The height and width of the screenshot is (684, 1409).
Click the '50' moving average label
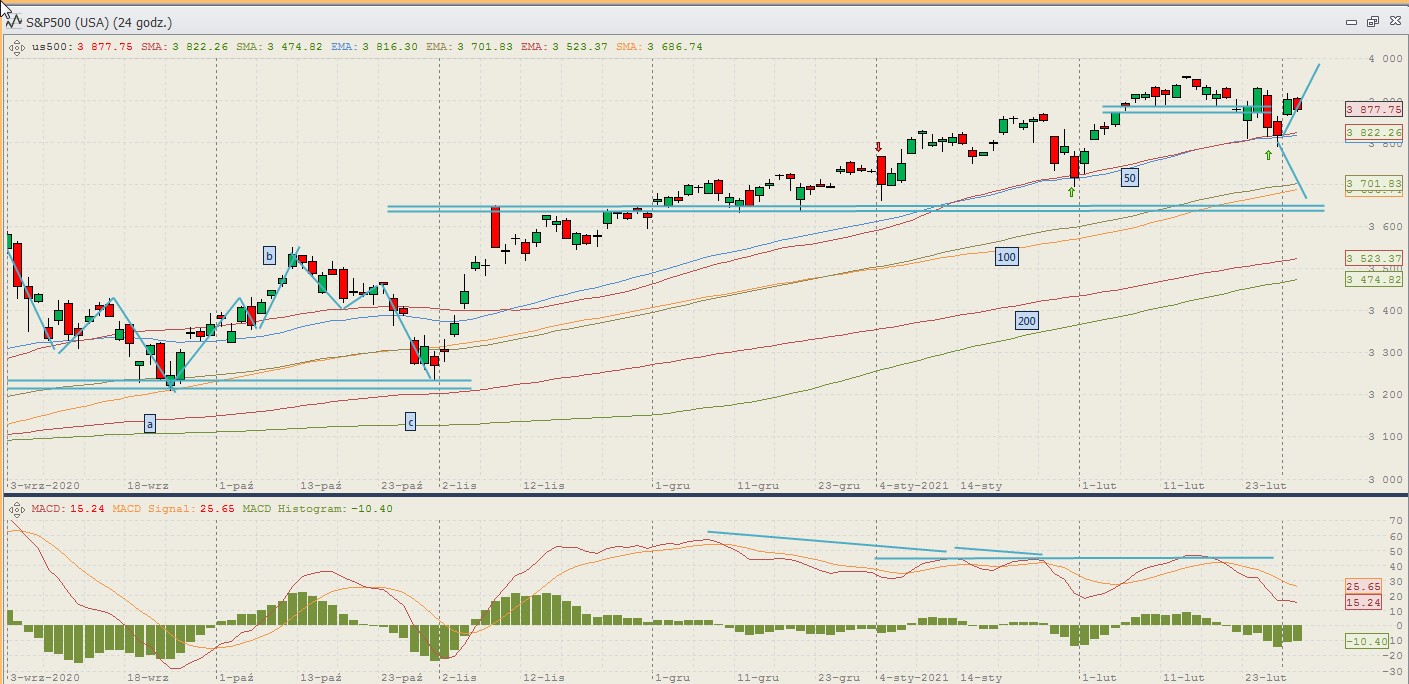tap(1129, 177)
